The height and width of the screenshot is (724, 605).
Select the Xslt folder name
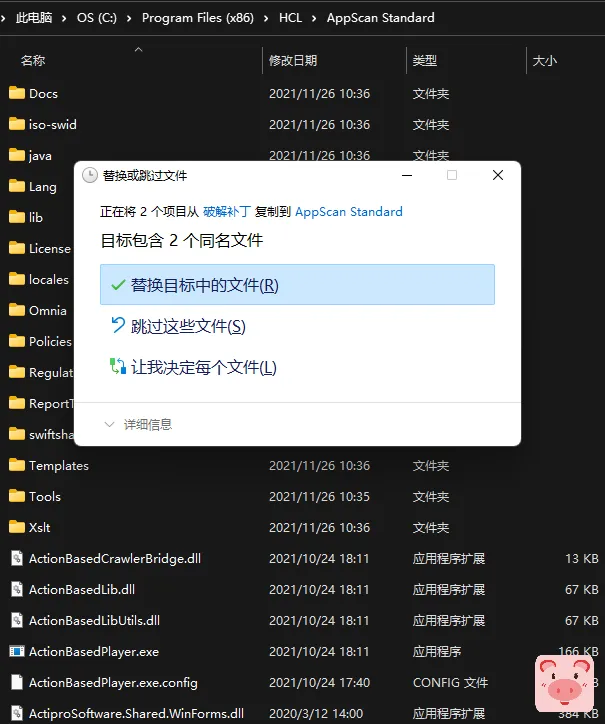(39, 527)
